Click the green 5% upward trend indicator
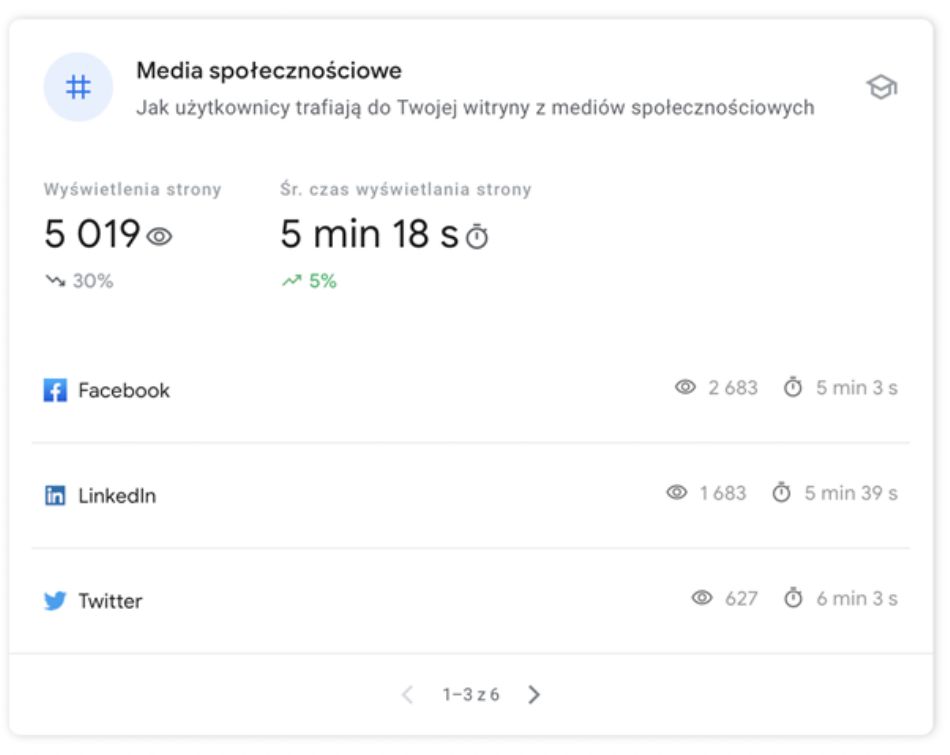The width and height of the screenshot is (950, 755). tap(310, 281)
